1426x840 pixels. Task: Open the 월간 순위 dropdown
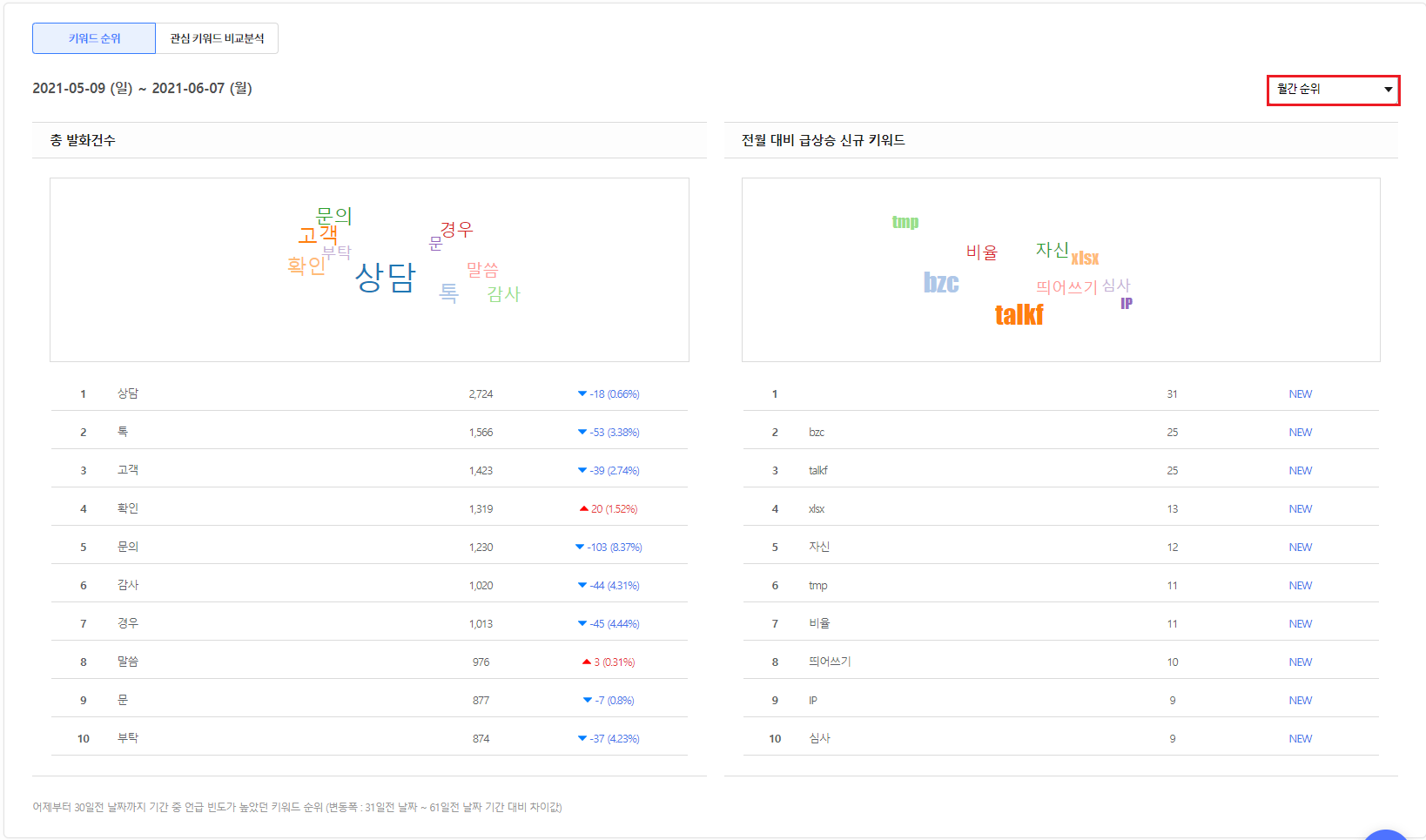(1333, 90)
